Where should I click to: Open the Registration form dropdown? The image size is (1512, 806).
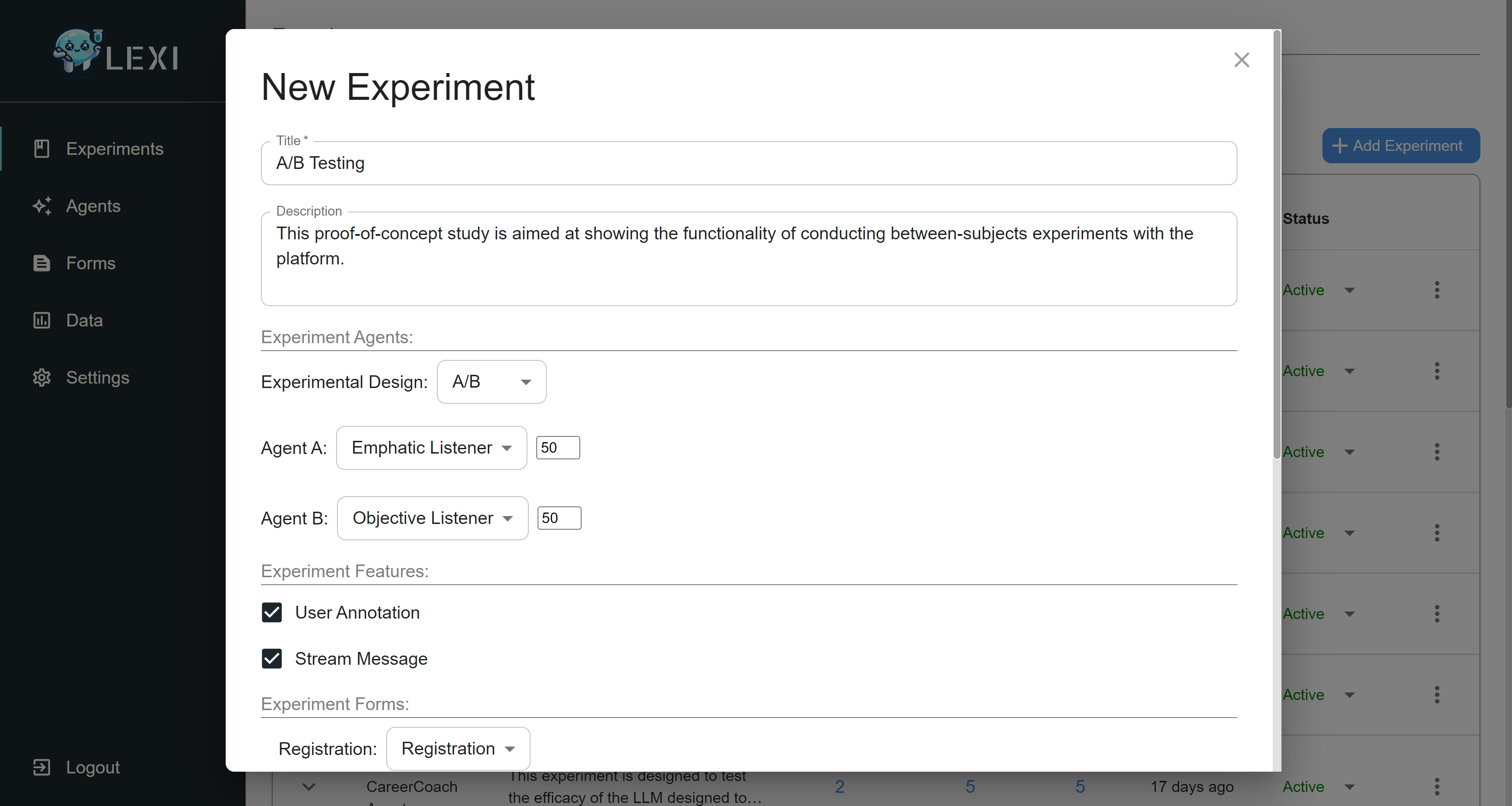(458, 748)
